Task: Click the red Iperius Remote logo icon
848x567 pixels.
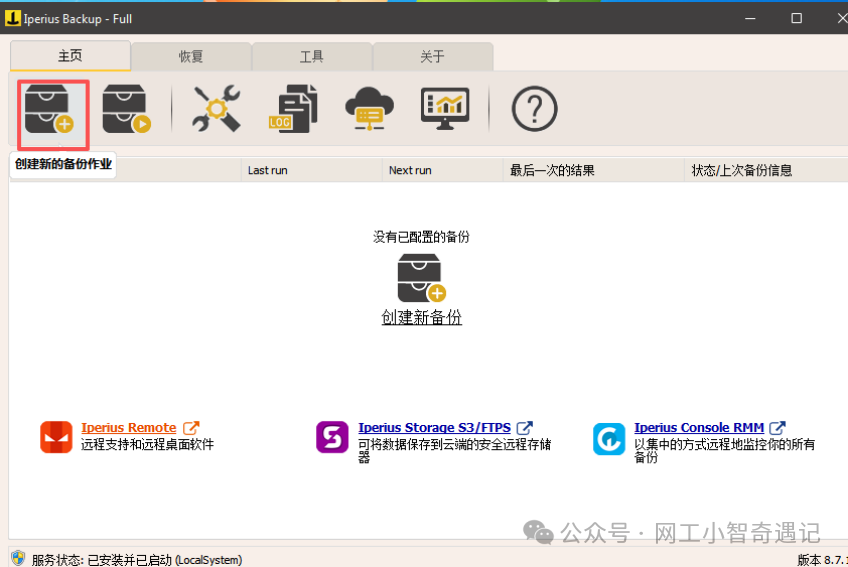Action: tap(56, 438)
